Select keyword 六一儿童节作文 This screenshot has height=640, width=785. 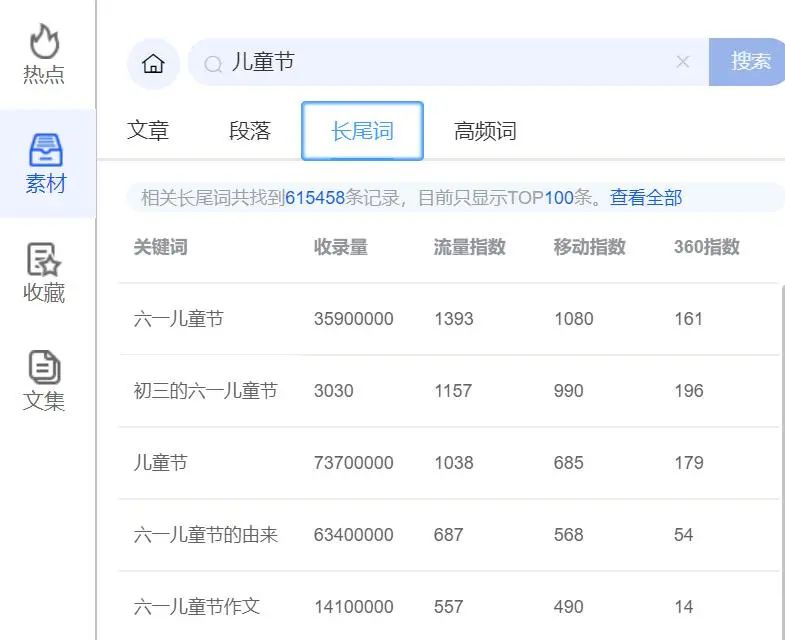[x=196, y=606]
